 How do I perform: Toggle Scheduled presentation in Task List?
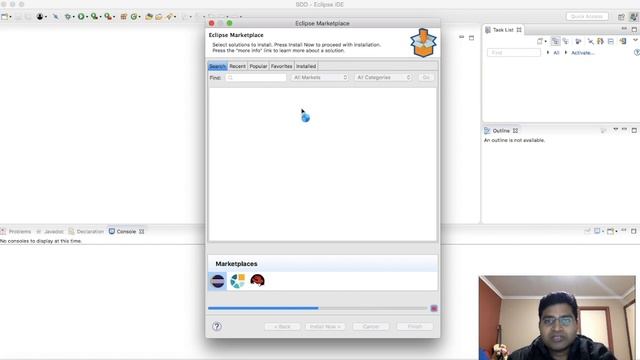tap(566, 41)
